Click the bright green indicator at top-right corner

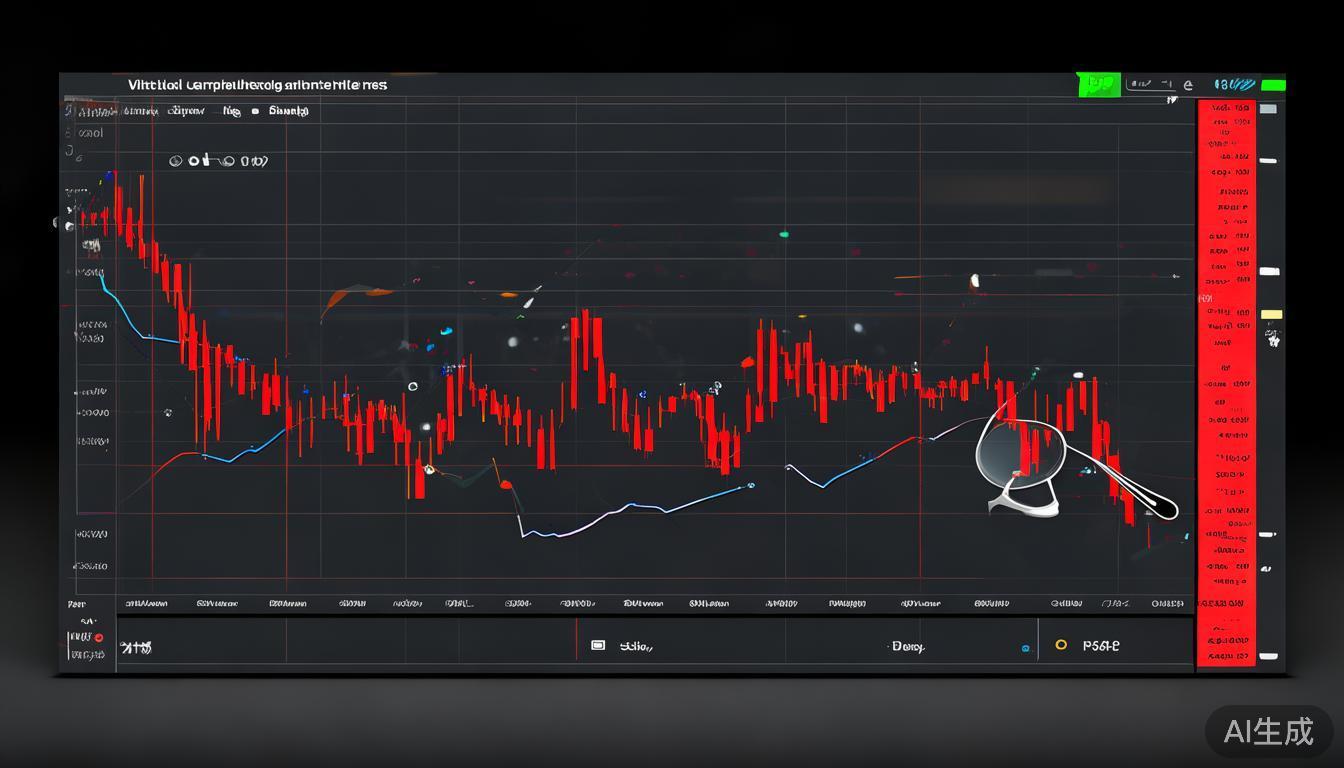[x=1273, y=86]
